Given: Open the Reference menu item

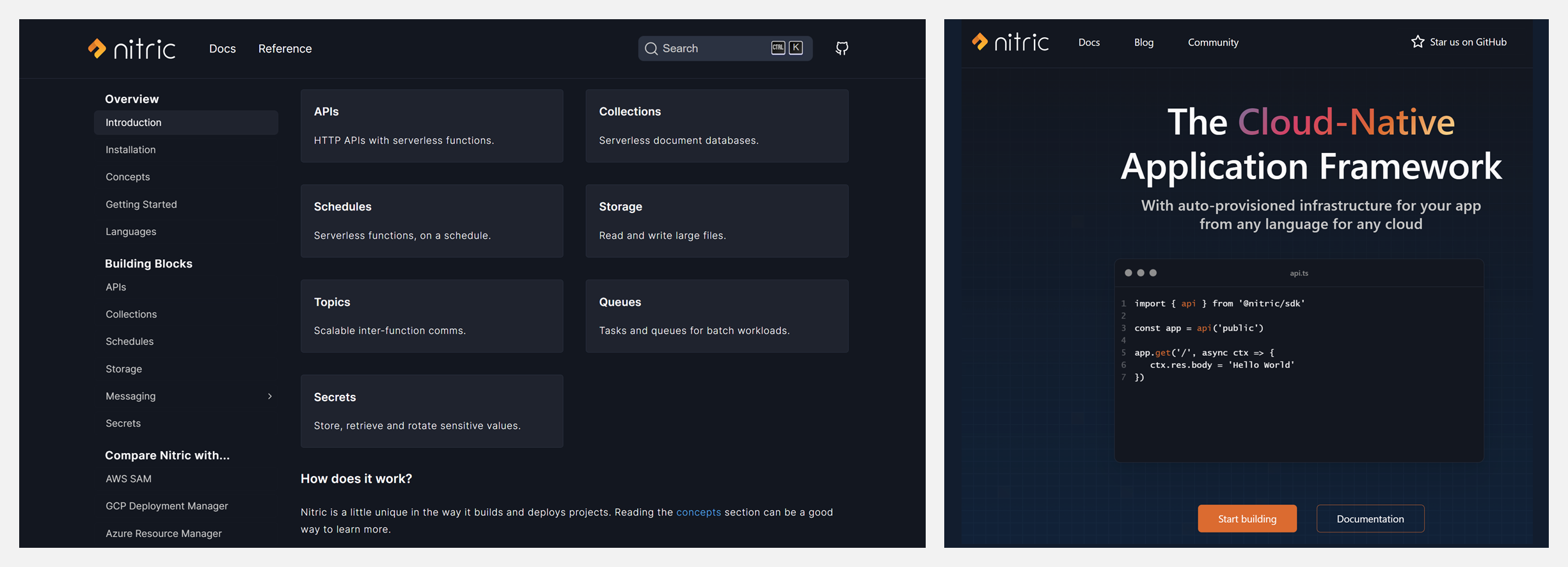Looking at the screenshot, I should [x=285, y=49].
